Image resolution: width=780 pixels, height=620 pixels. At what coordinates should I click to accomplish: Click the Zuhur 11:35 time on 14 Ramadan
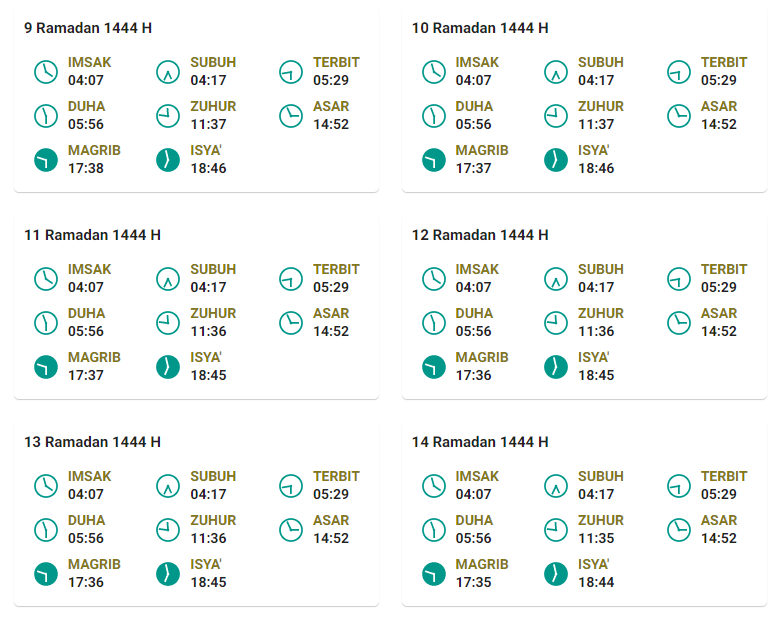[596, 538]
